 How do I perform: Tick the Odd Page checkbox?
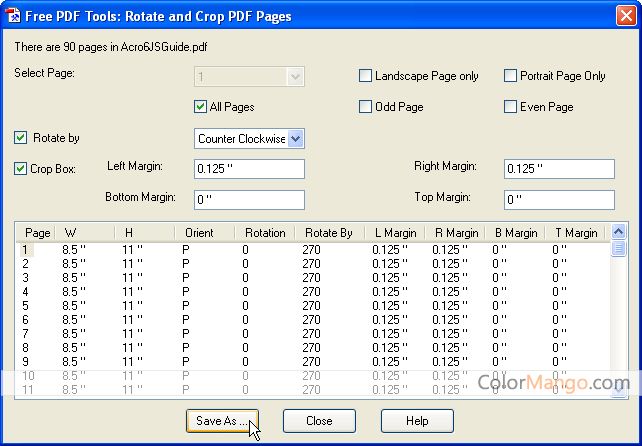point(367,107)
